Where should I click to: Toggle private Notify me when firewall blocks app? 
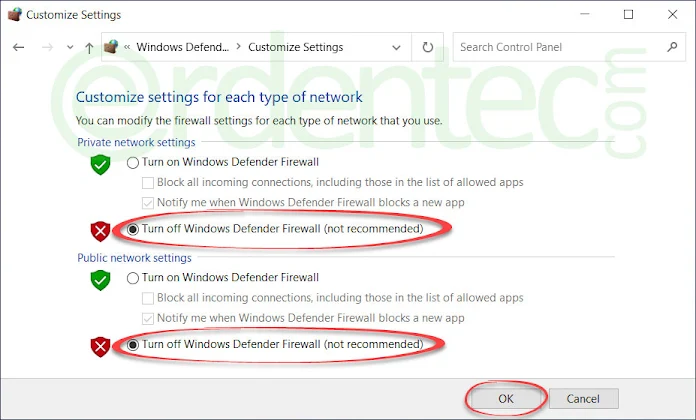coord(148,203)
